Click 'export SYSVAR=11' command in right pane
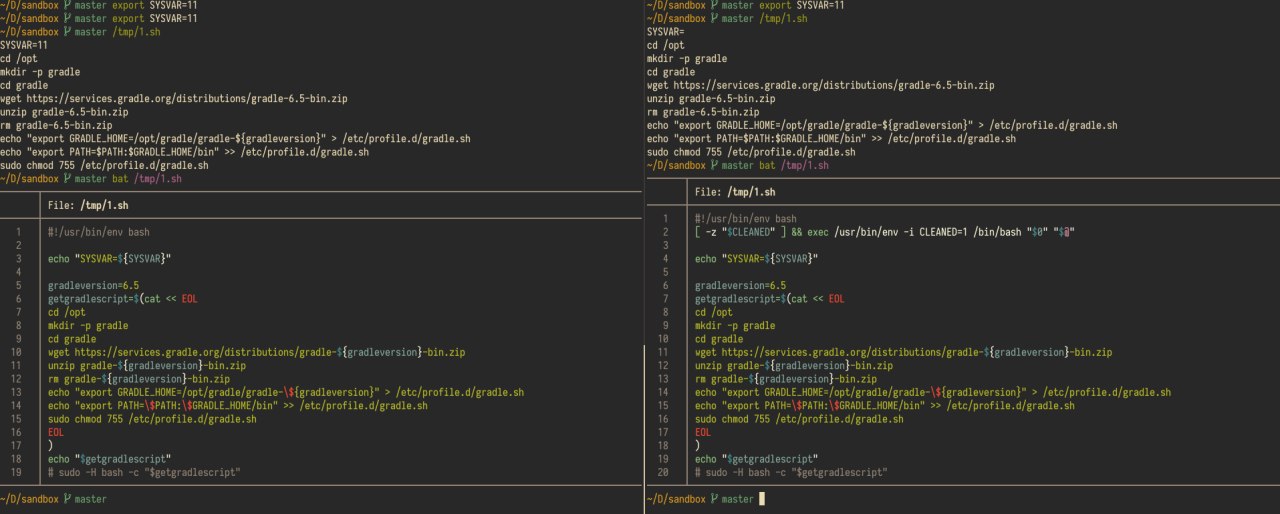This screenshot has width=1280, height=514. click(x=802, y=5)
